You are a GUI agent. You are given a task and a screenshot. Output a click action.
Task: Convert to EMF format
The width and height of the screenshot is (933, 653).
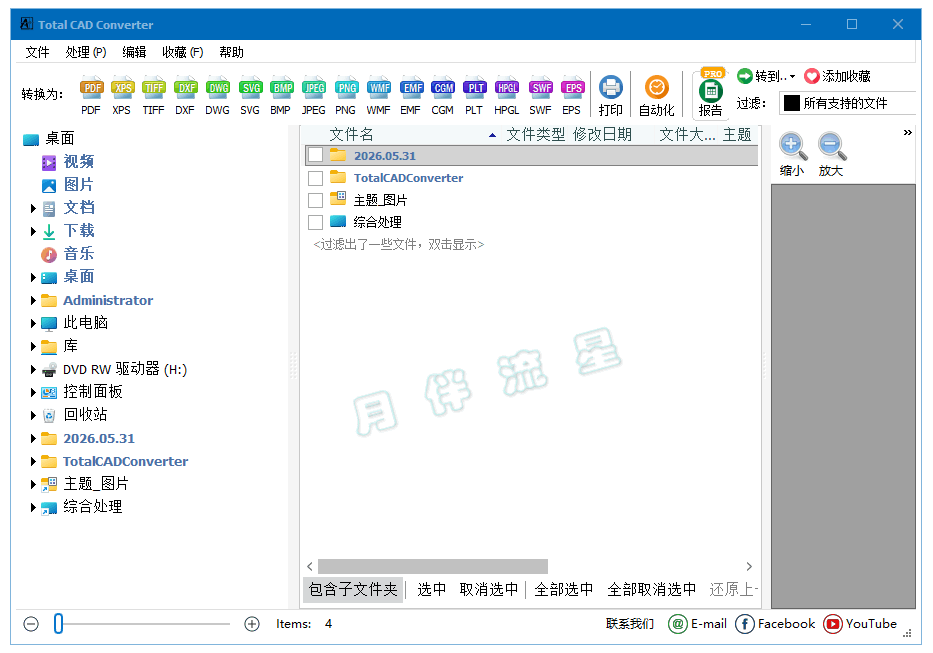[x=411, y=95]
